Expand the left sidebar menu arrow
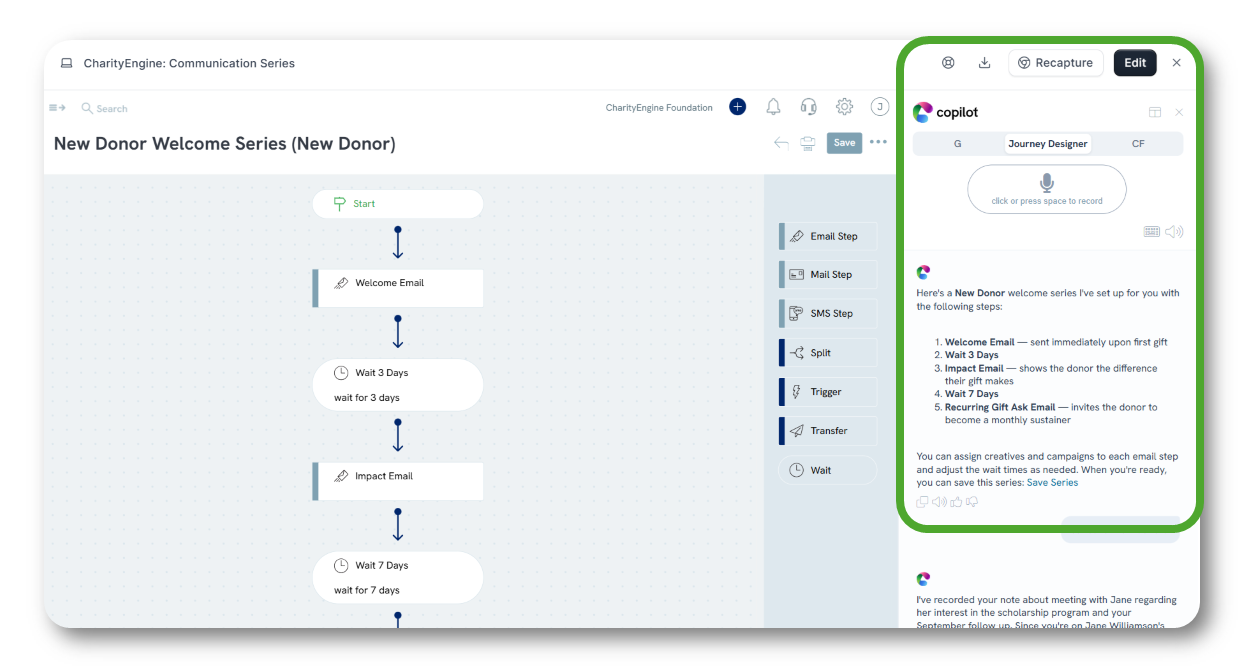The height and width of the screenshot is (668, 1239). tap(57, 108)
